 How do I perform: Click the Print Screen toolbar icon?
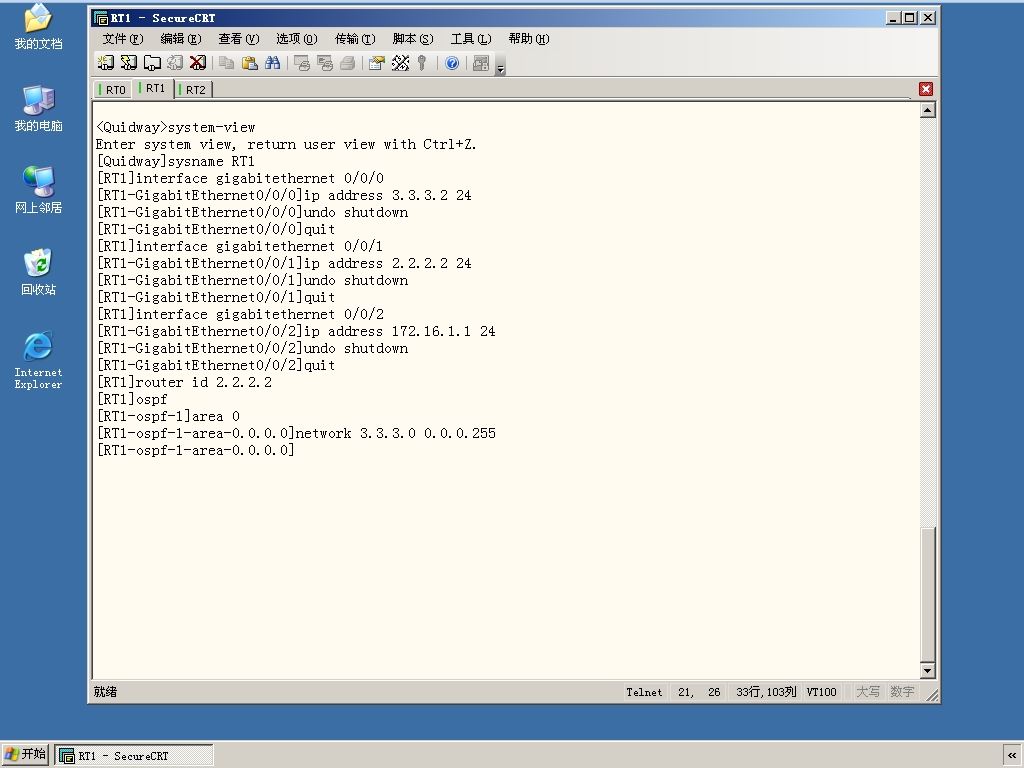pyautogui.click(x=302, y=63)
